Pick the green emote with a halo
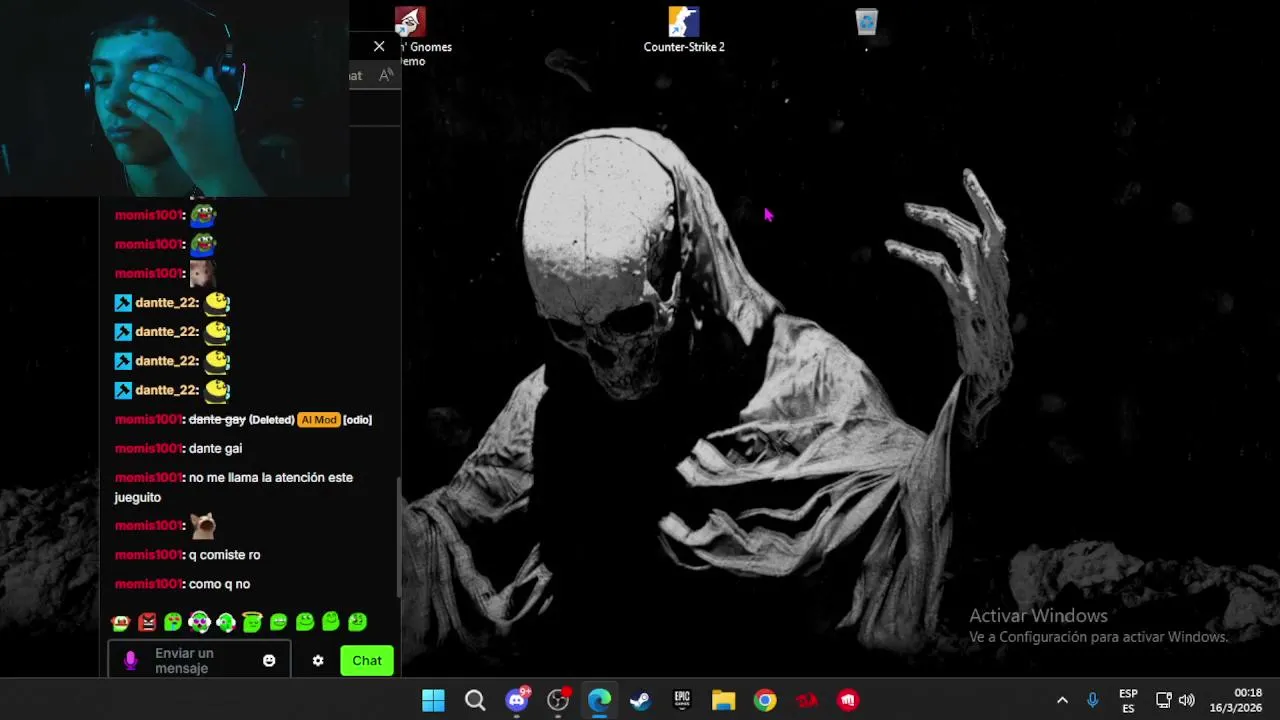Screen dimensions: 1280x720 (252, 622)
